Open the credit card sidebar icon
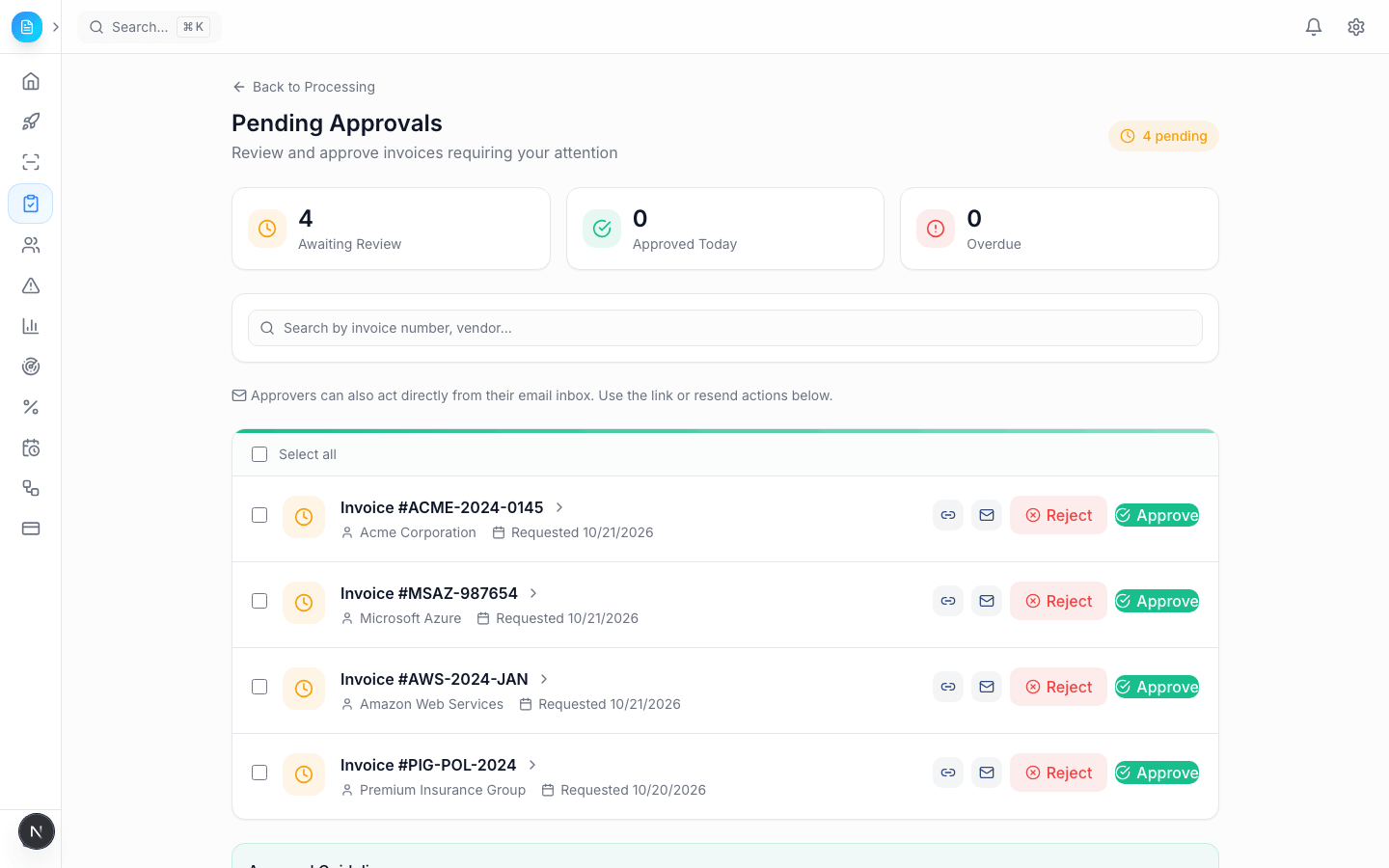The width and height of the screenshot is (1389, 868). point(31,529)
